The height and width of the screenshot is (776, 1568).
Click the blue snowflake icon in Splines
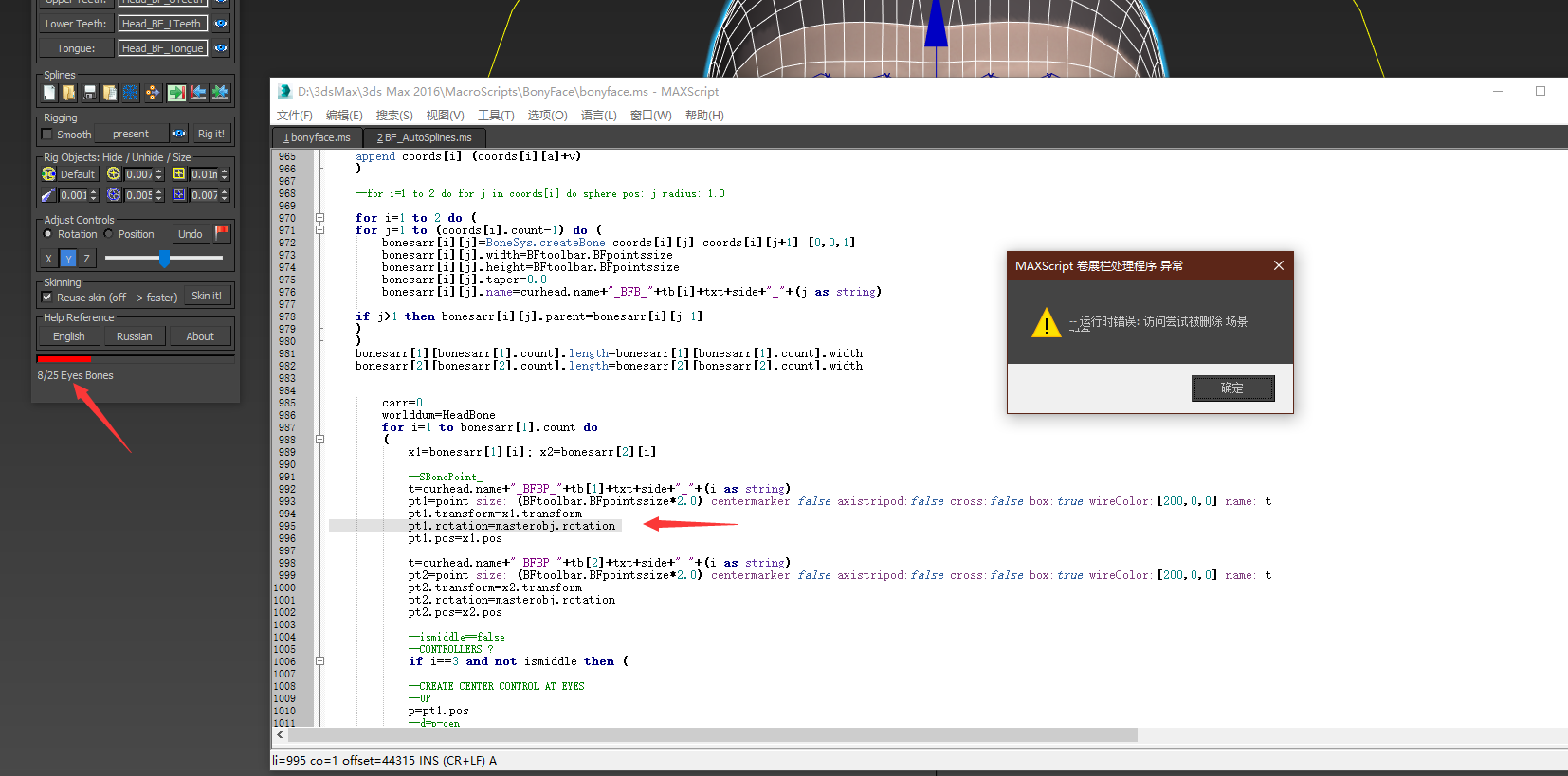pyautogui.click(x=131, y=92)
